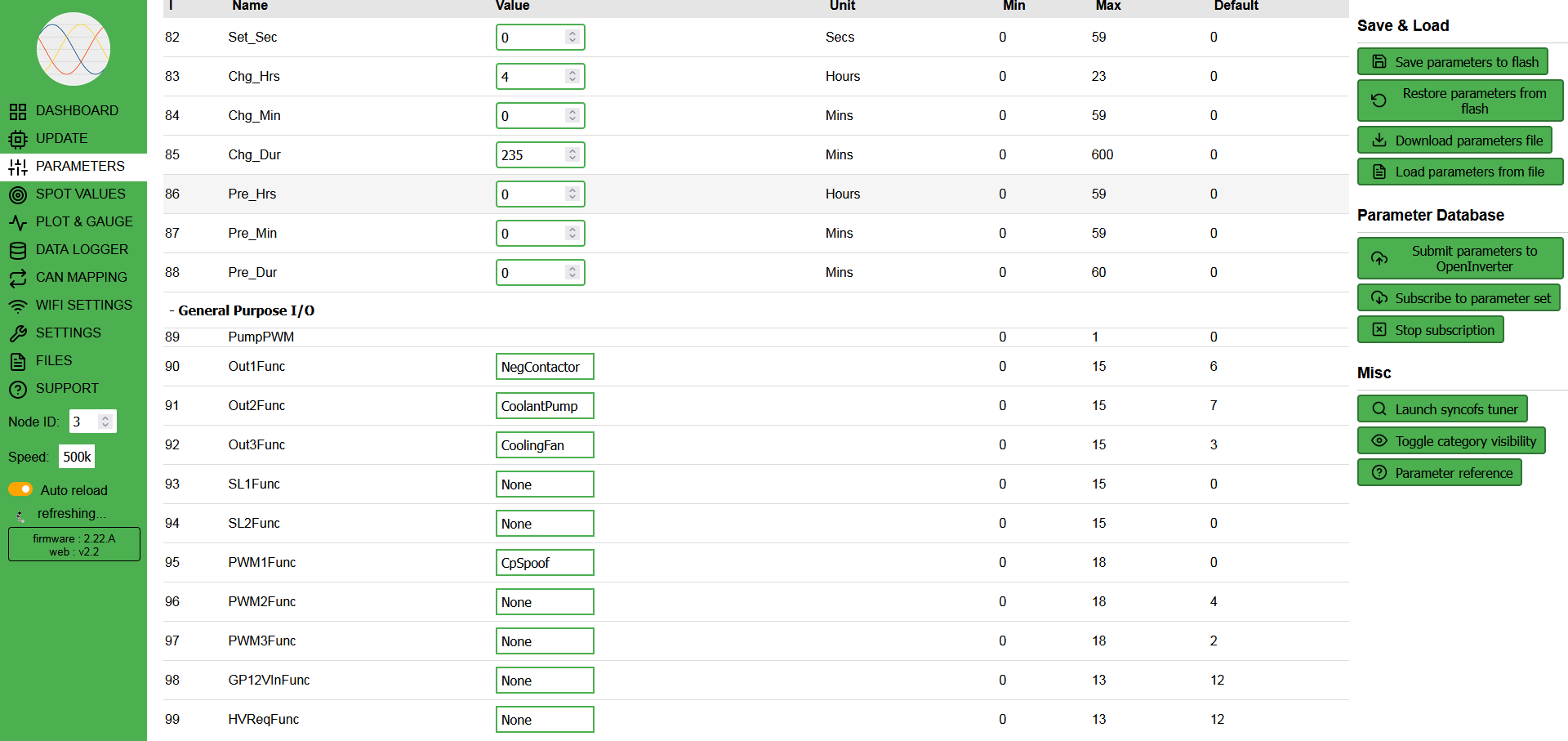Click the CAN Mapping arrows icon
Screen dimensions: 1568x741
point(18,278)
